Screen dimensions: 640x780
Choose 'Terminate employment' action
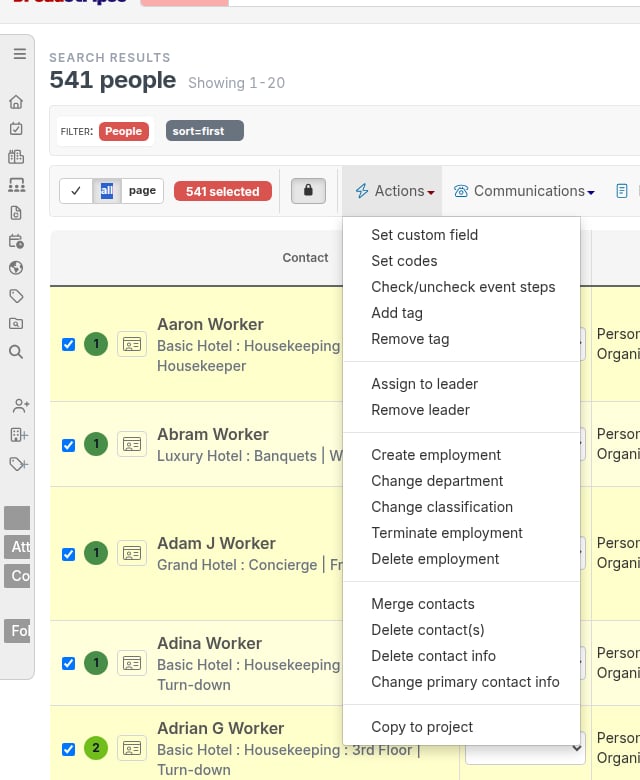pyautogui.click(x=447, y=533)
